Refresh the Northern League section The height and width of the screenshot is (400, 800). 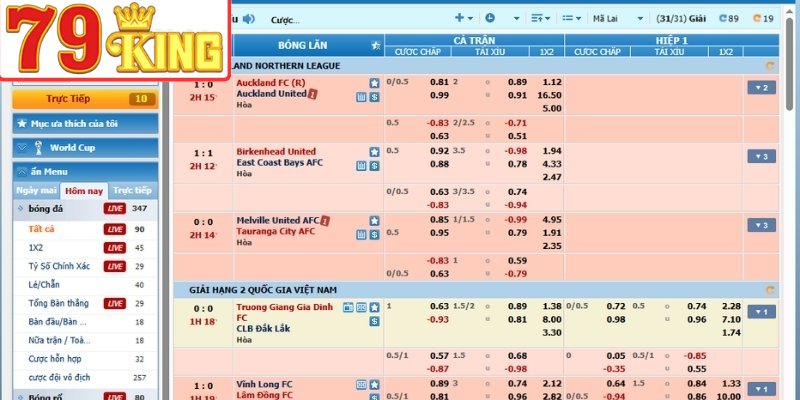(x=770, y=66)
